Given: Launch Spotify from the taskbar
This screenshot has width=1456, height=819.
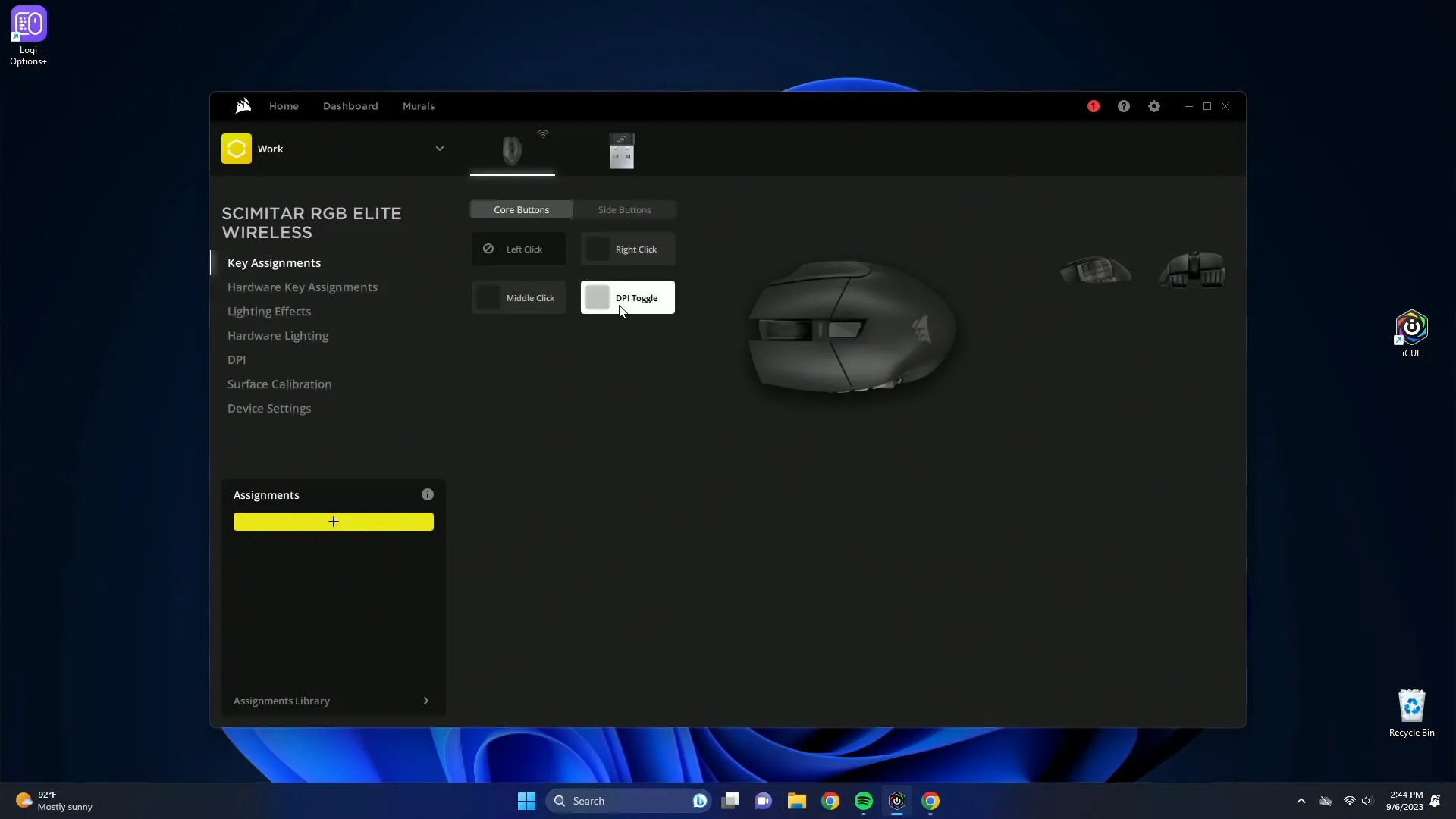Looking at the screenshot, I should click(863, 801).
